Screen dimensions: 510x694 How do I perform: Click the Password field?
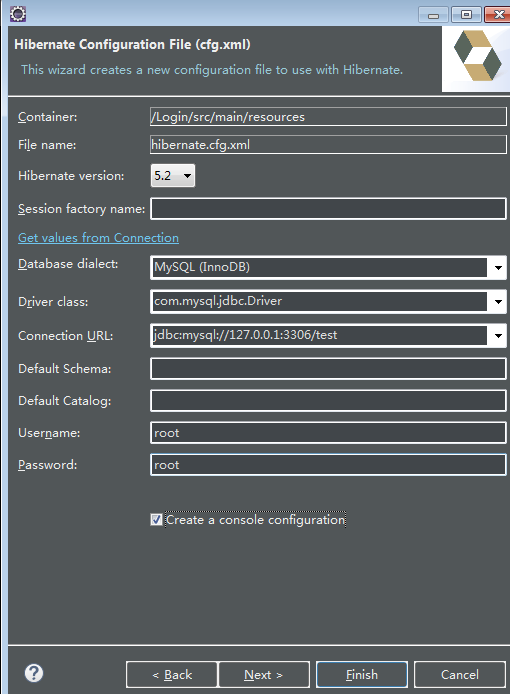(328, 465)
